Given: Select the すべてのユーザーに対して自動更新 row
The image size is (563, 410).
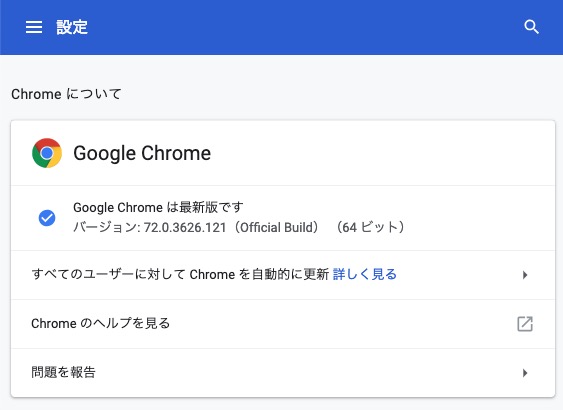Looking at the screenshot, I should pyautogui.click(x=283, y=275).
